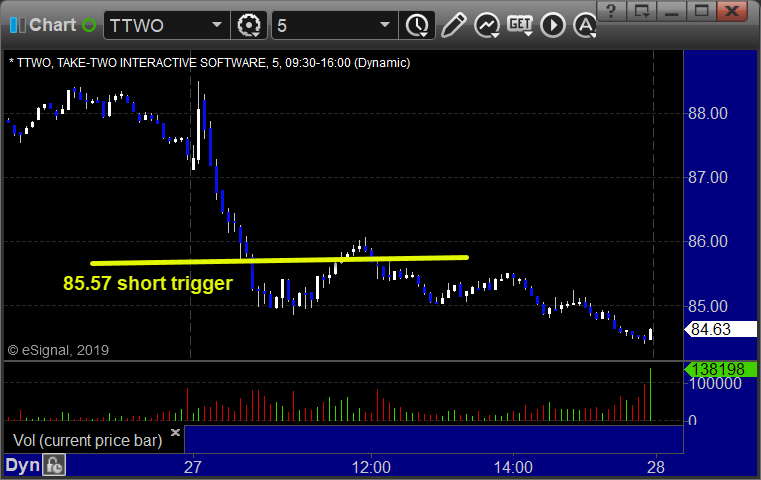This screenshot has height=480, width=761.
Task: Click the GET advanced tools icon
Action: coord(520,25)
